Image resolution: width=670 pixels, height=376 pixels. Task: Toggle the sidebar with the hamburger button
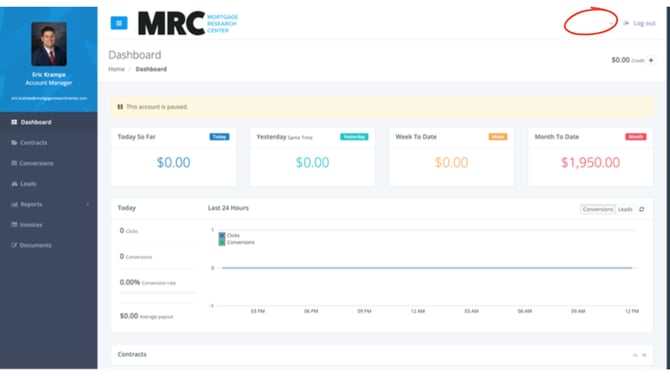coord(119,23)
